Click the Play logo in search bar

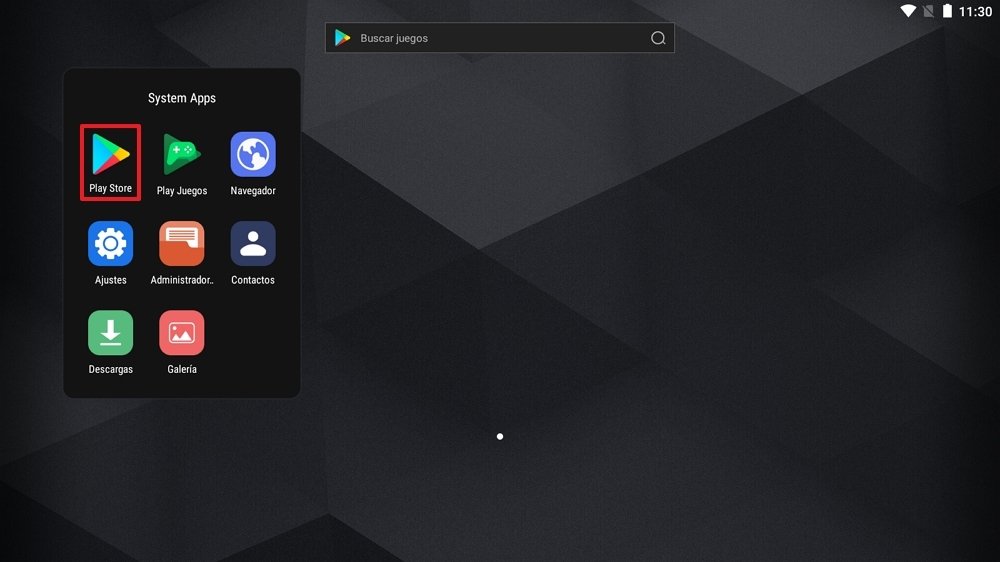(342, 38)
